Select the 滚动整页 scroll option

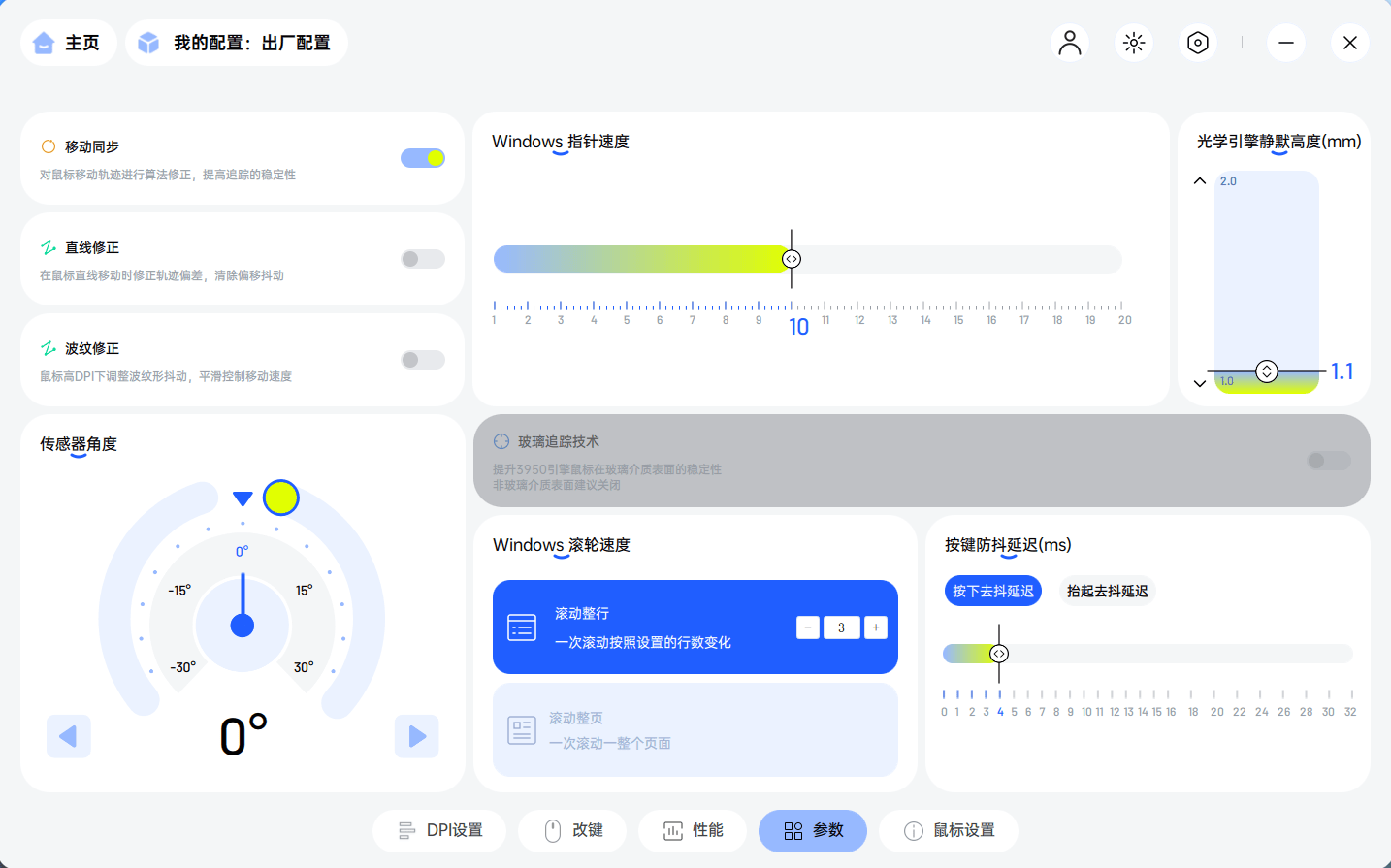click(x=695, y=729)
